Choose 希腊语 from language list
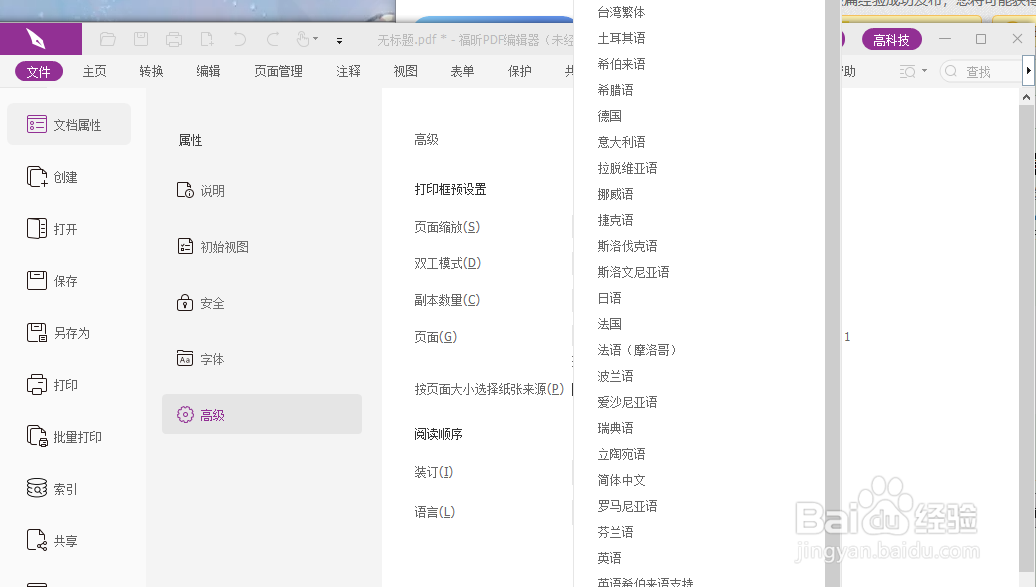1036x587 pixels. pos(615,90)
